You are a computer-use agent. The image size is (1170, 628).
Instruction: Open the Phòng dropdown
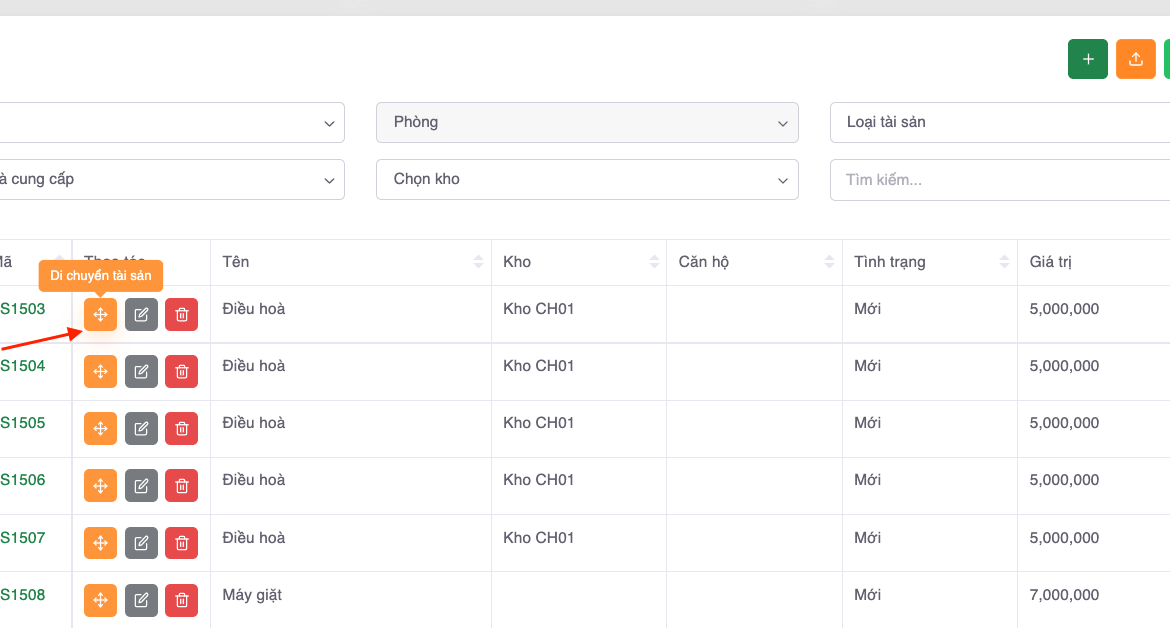[587, 122]
